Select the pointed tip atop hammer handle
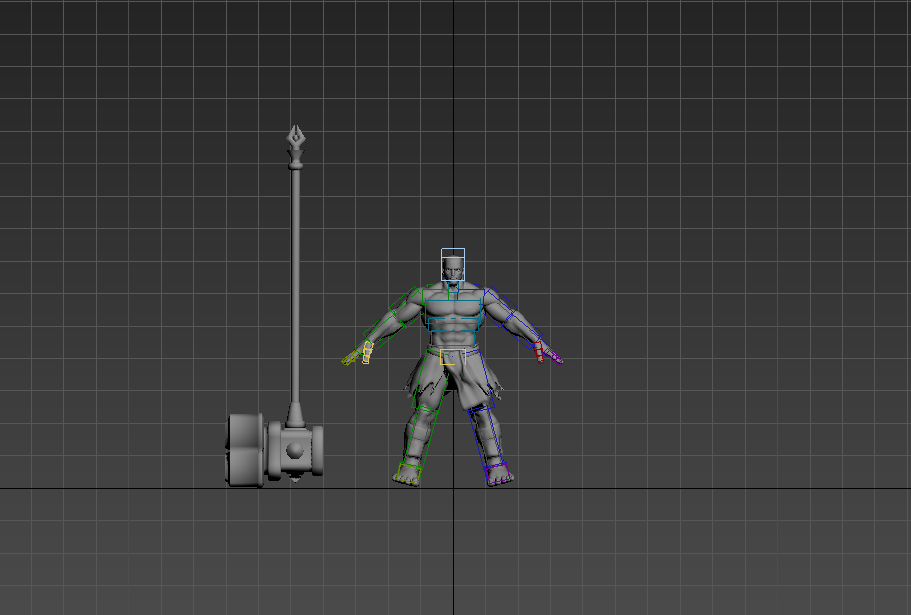Viewport: 911px width, 615px height. (296, 138)
